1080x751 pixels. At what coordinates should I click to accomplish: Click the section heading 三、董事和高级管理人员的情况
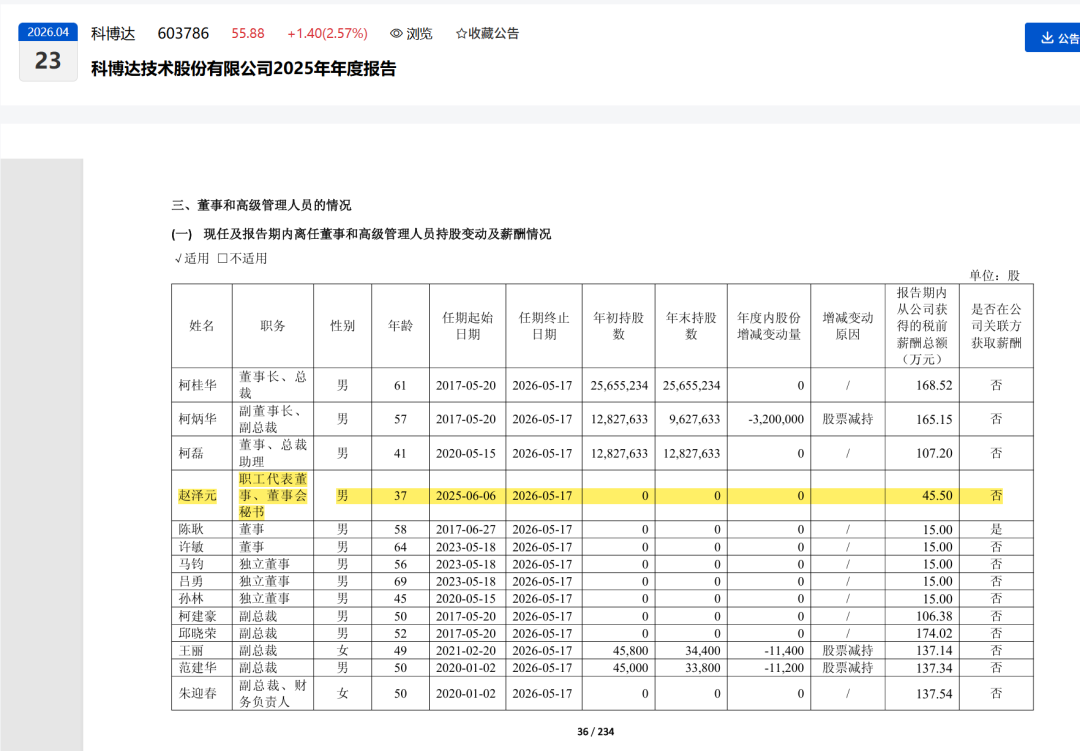[x=261, y=205]
